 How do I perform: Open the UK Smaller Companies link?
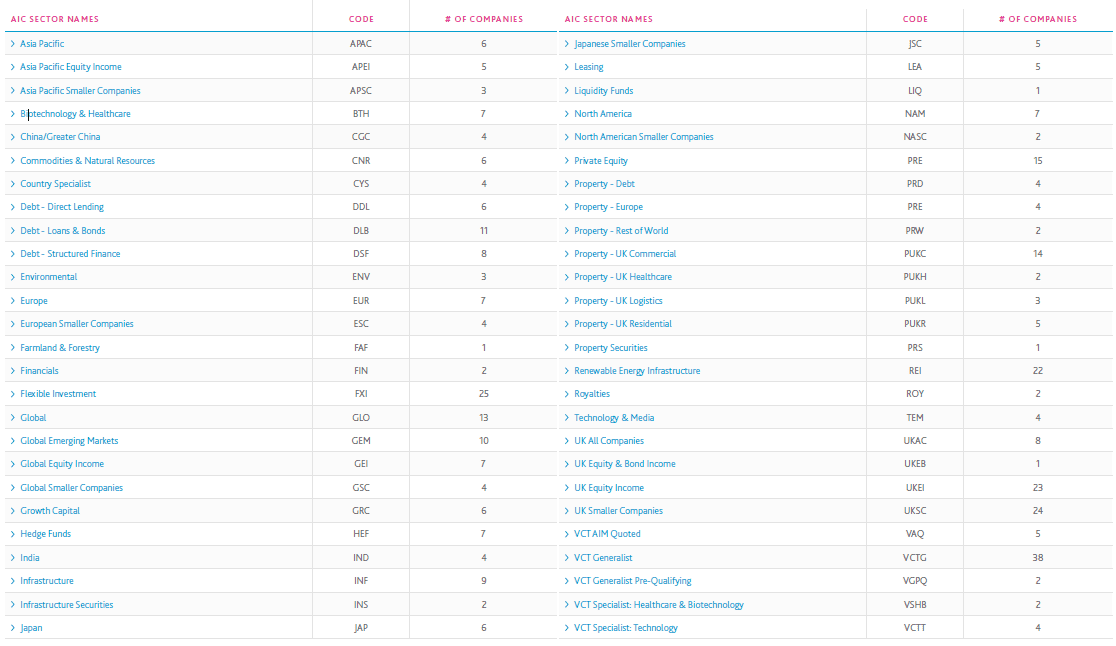[x=618, y=511]
